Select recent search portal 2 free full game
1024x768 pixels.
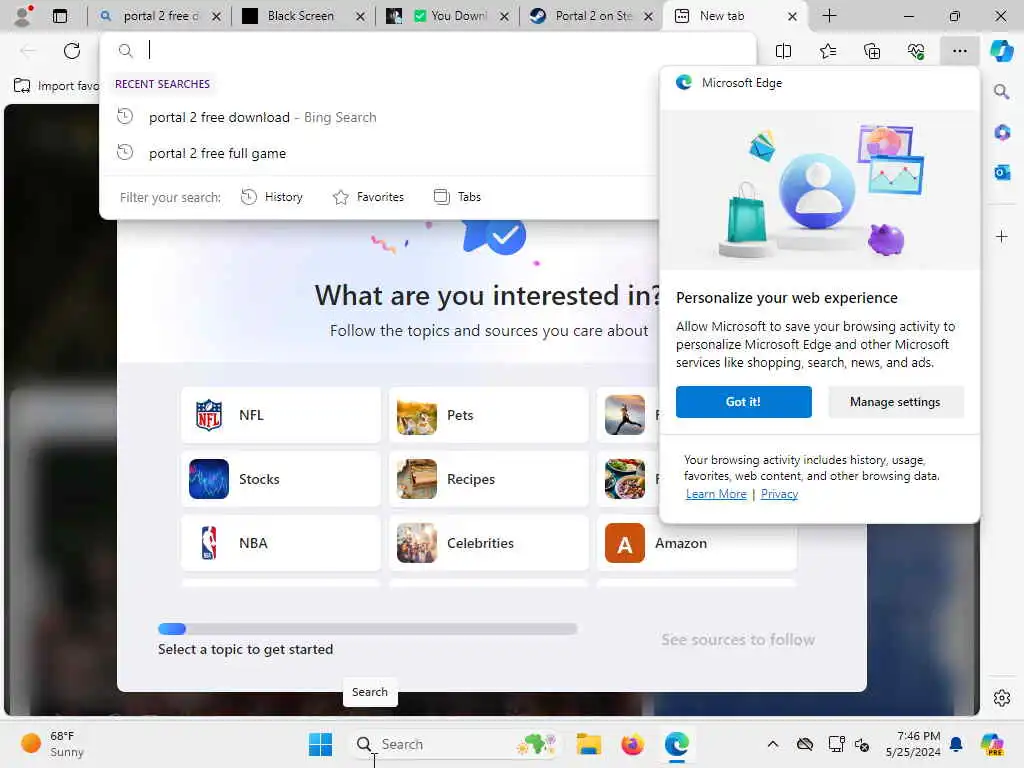click(x=379, y=153)
